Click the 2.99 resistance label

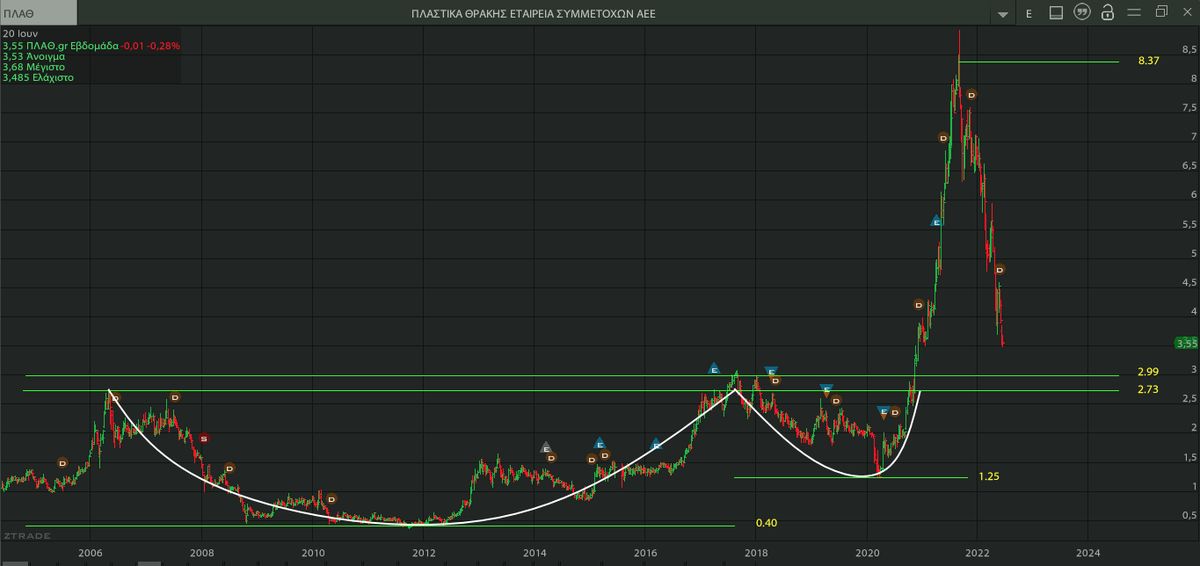pos(1148,371)
